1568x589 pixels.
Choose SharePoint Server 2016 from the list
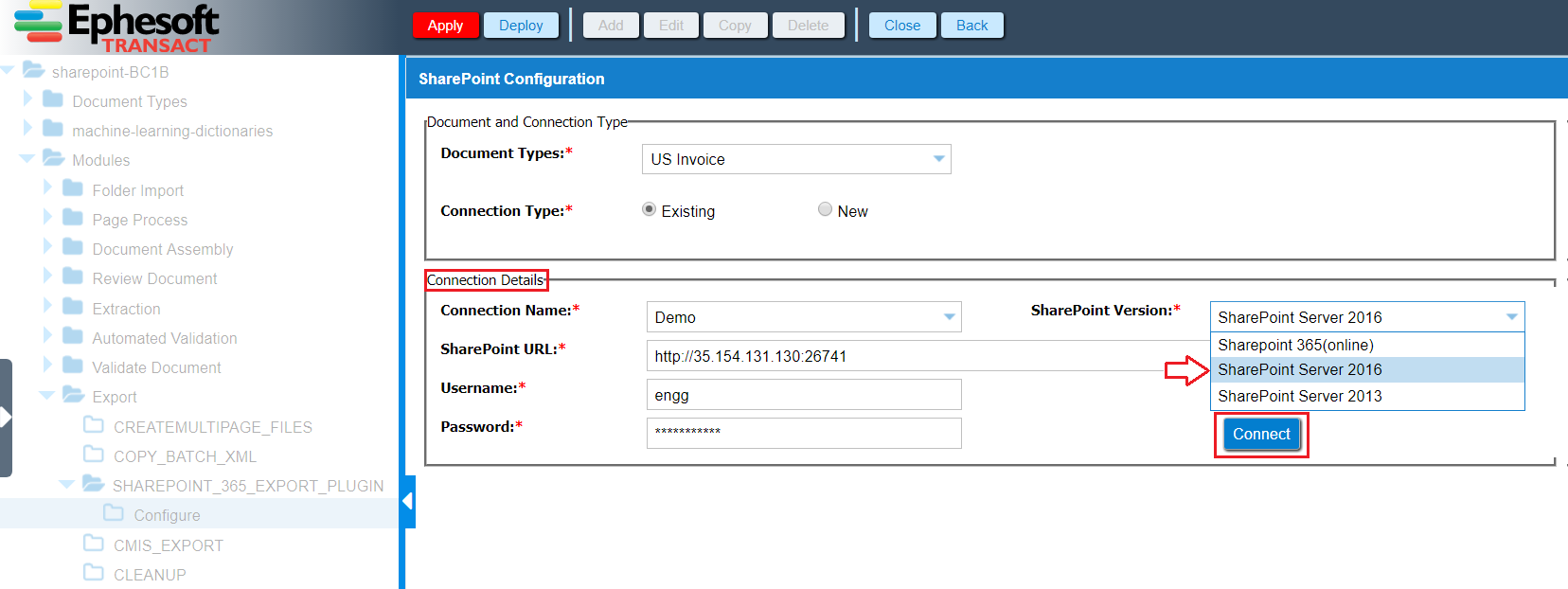point(1367,369)
